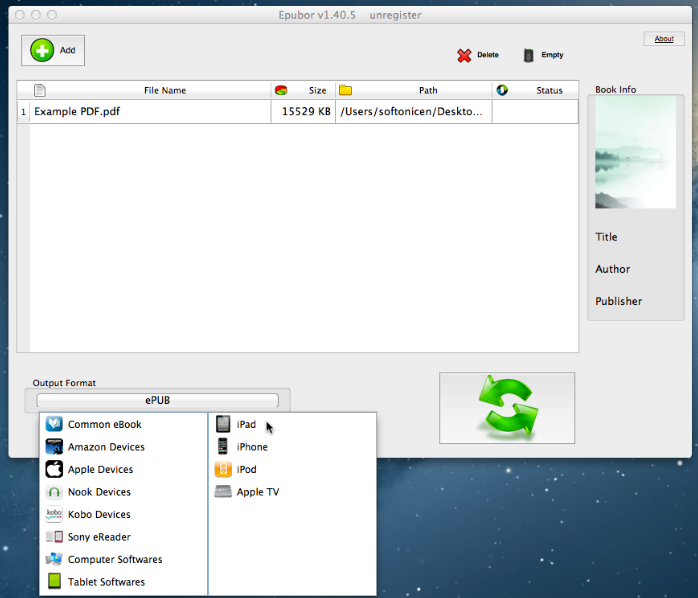Start conversion with green arrows button
This screenshot has height=598, width=698.
(507, 407)
